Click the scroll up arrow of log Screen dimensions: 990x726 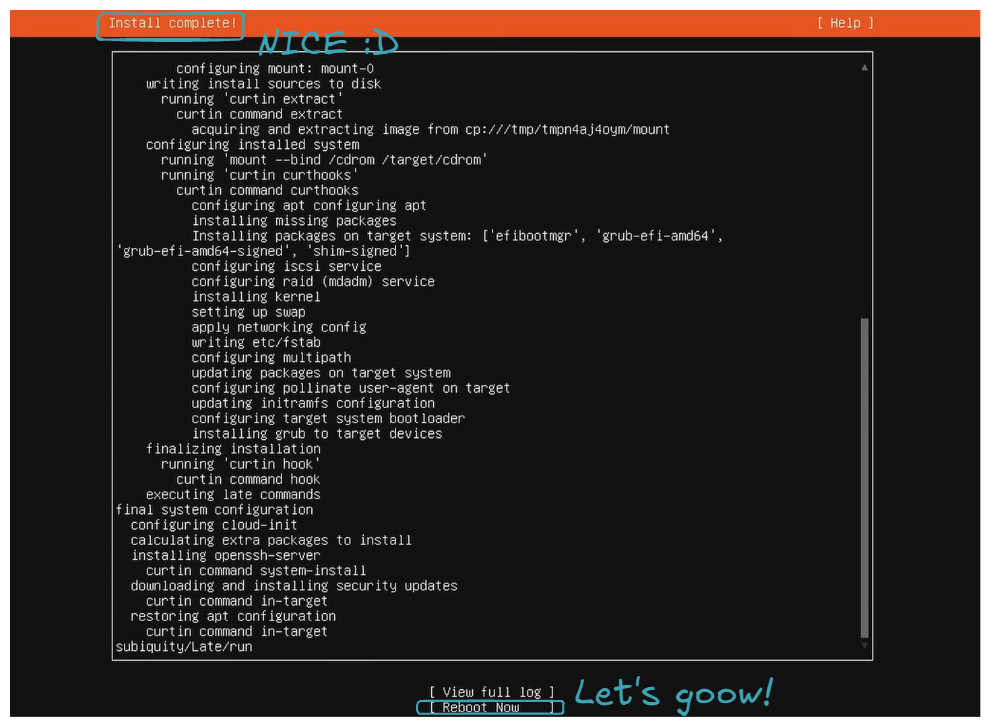click(864, 68)
